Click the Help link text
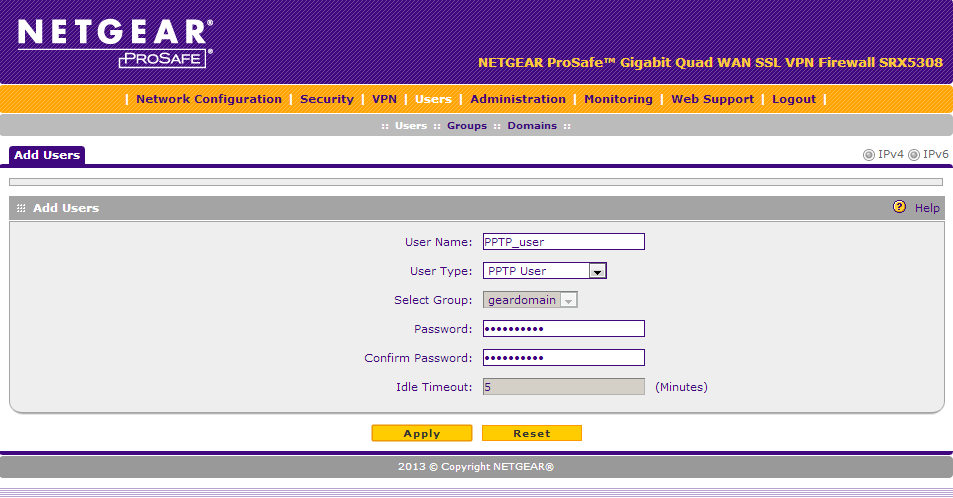Screen dimensions: 953x498 927,208
